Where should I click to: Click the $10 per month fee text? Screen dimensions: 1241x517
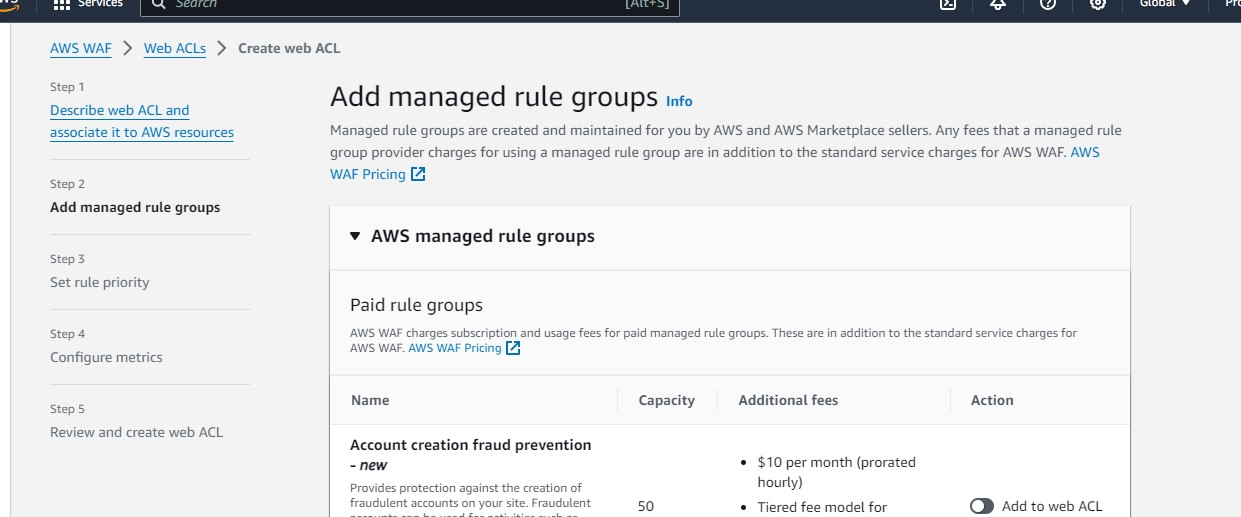tap(837, 472)
